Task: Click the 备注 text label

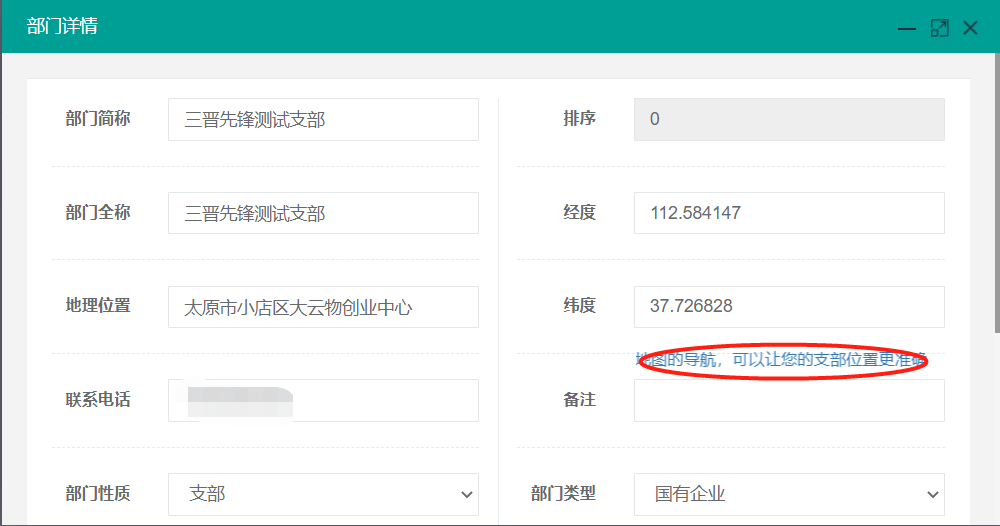Action: (x=579, y=399)
